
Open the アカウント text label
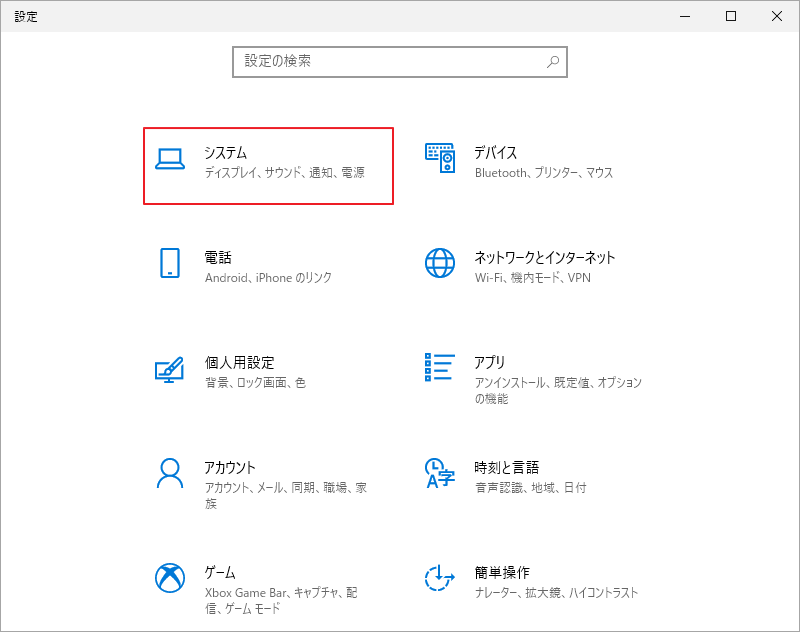click(230, 467)
